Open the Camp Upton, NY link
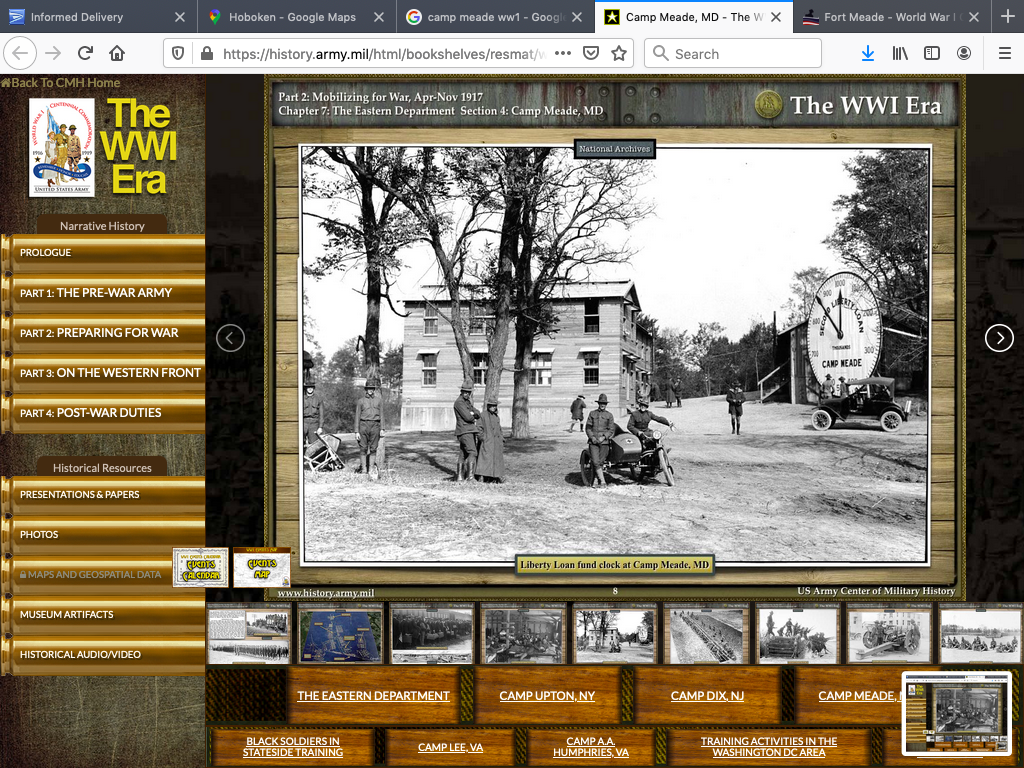Screen dimensions: 1024x768 [547, 696]
